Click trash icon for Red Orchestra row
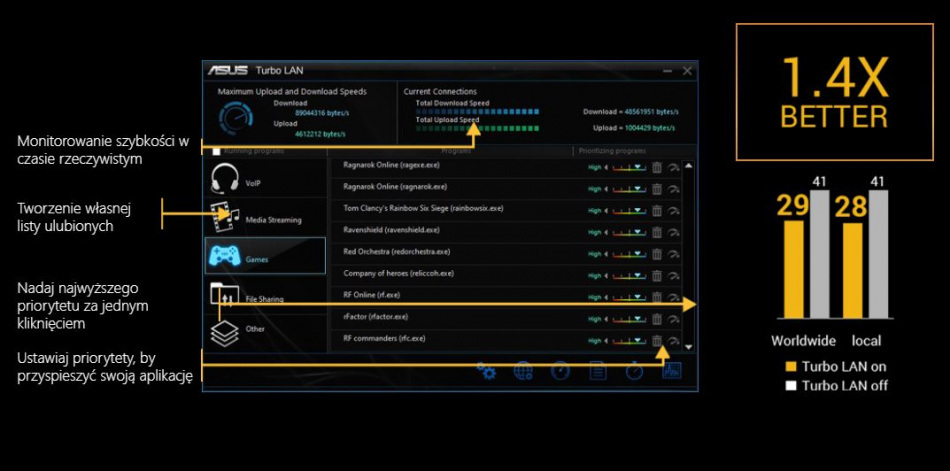The width and height of the screenshot is (950, 471). click(x=657, y=254)
